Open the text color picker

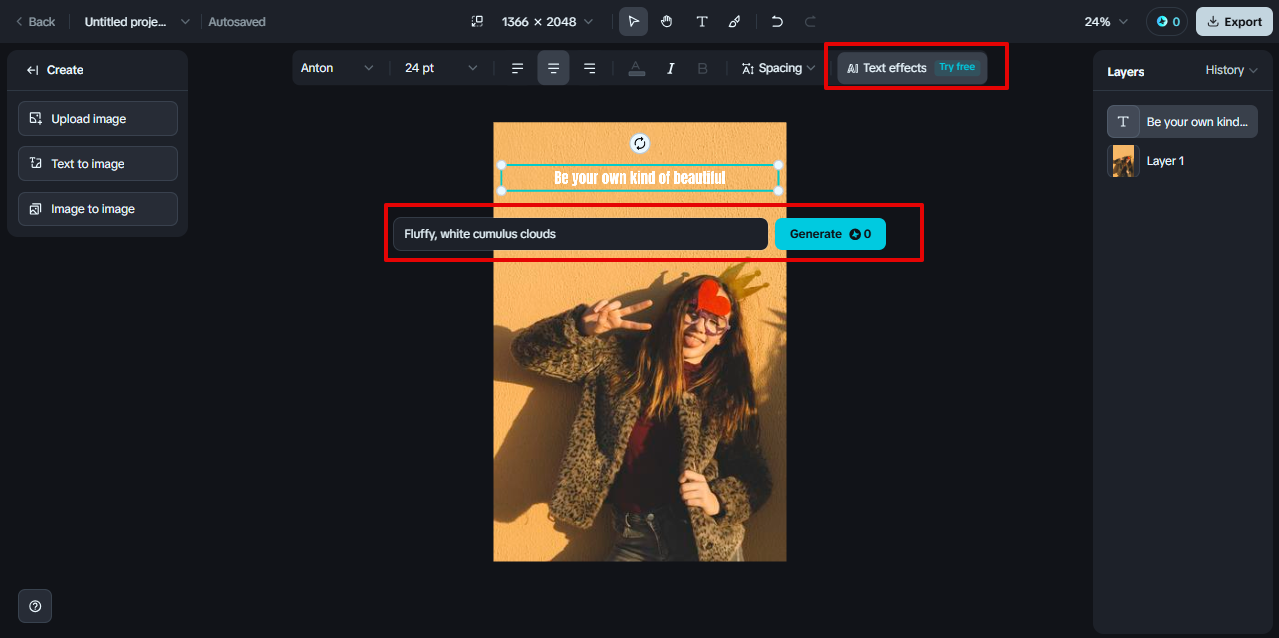(x=636, y=68)
